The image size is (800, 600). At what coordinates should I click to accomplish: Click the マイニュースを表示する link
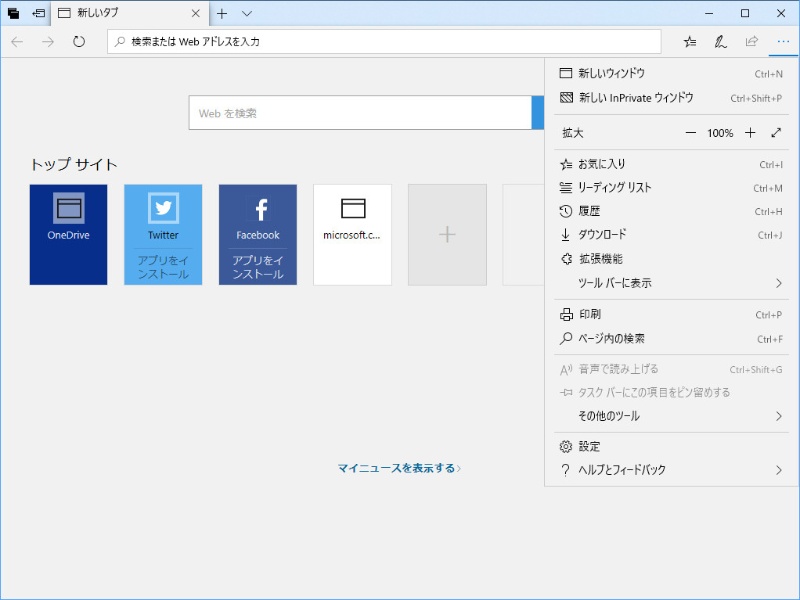399,468
